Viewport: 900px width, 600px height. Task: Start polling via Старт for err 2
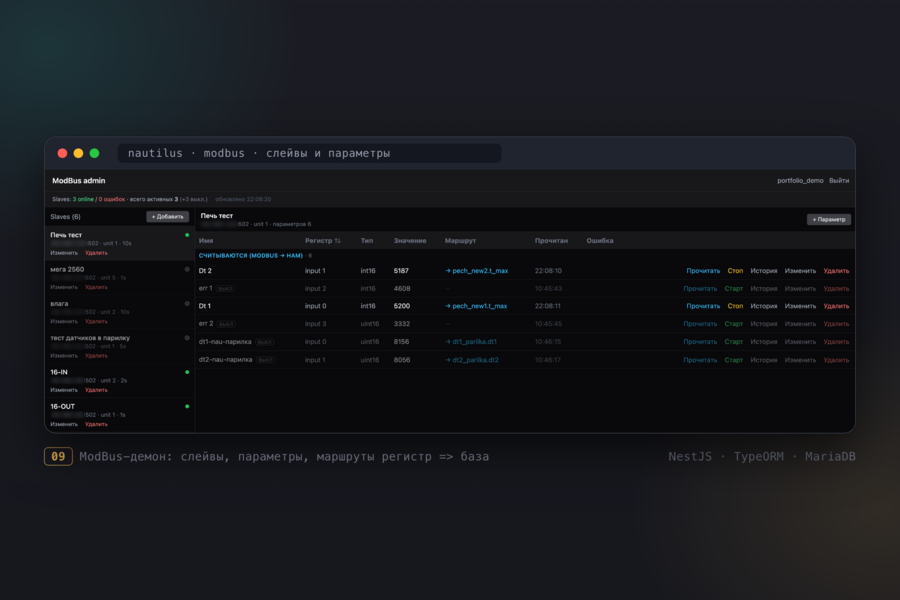pos(734,324)
